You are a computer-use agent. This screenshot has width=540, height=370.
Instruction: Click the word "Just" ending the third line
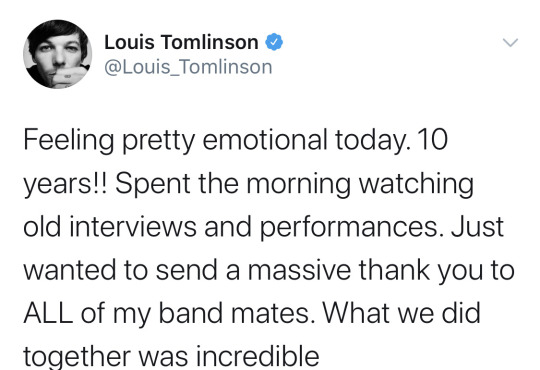478,227
